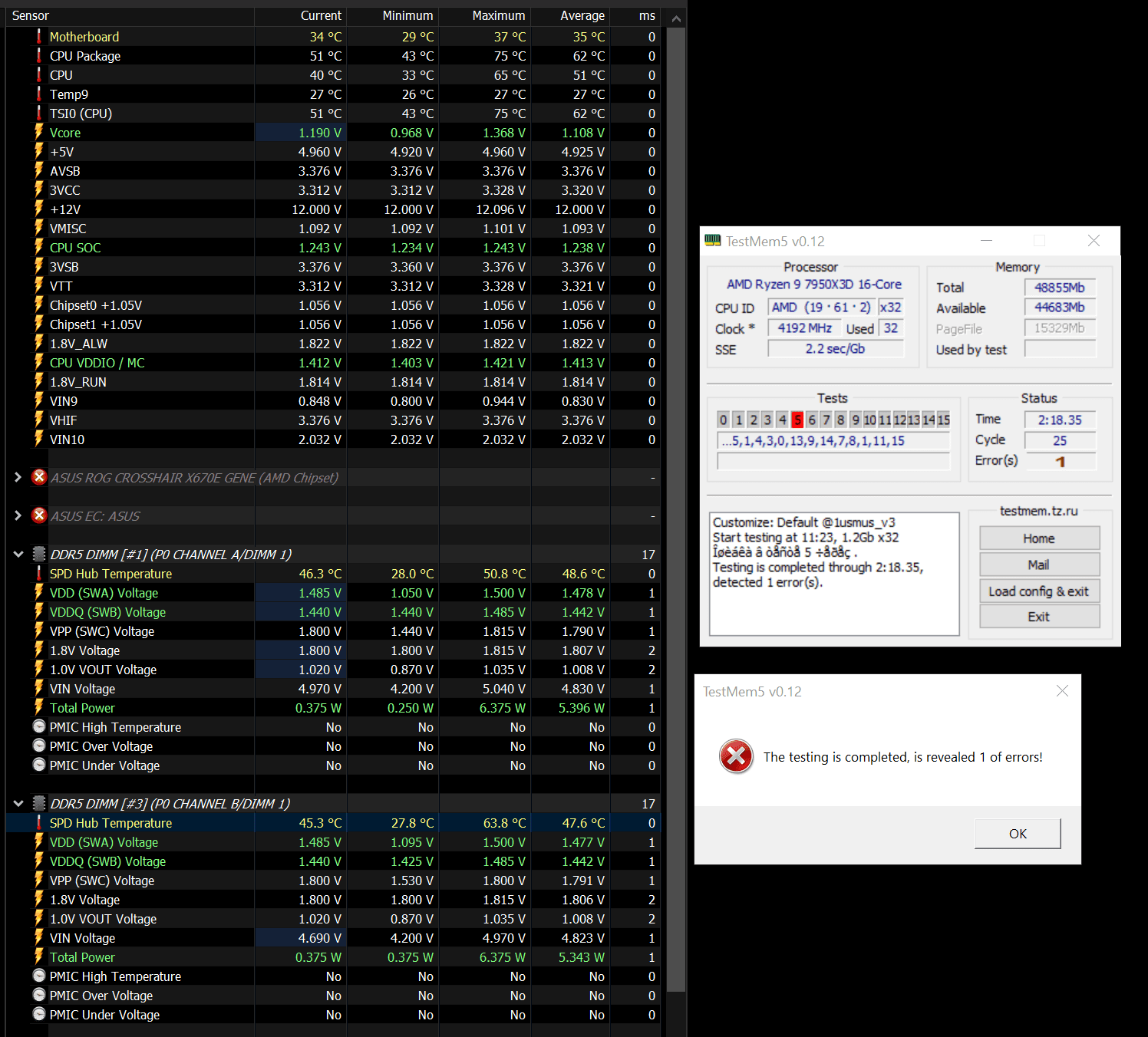This screenshot has height=1037, width=1148.
Task: Click the SSE 2.2 sec/Gb field
Action: (x=836, y=349)
